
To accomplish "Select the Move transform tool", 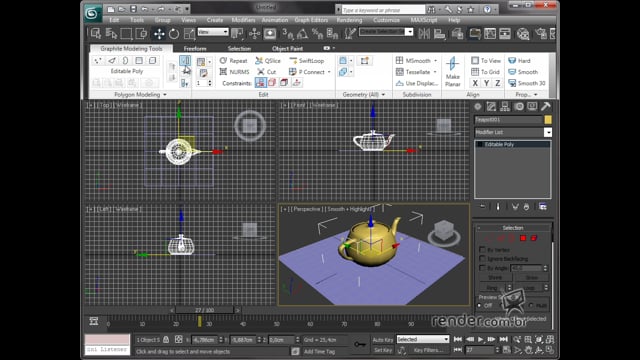I will click(159, 33).
